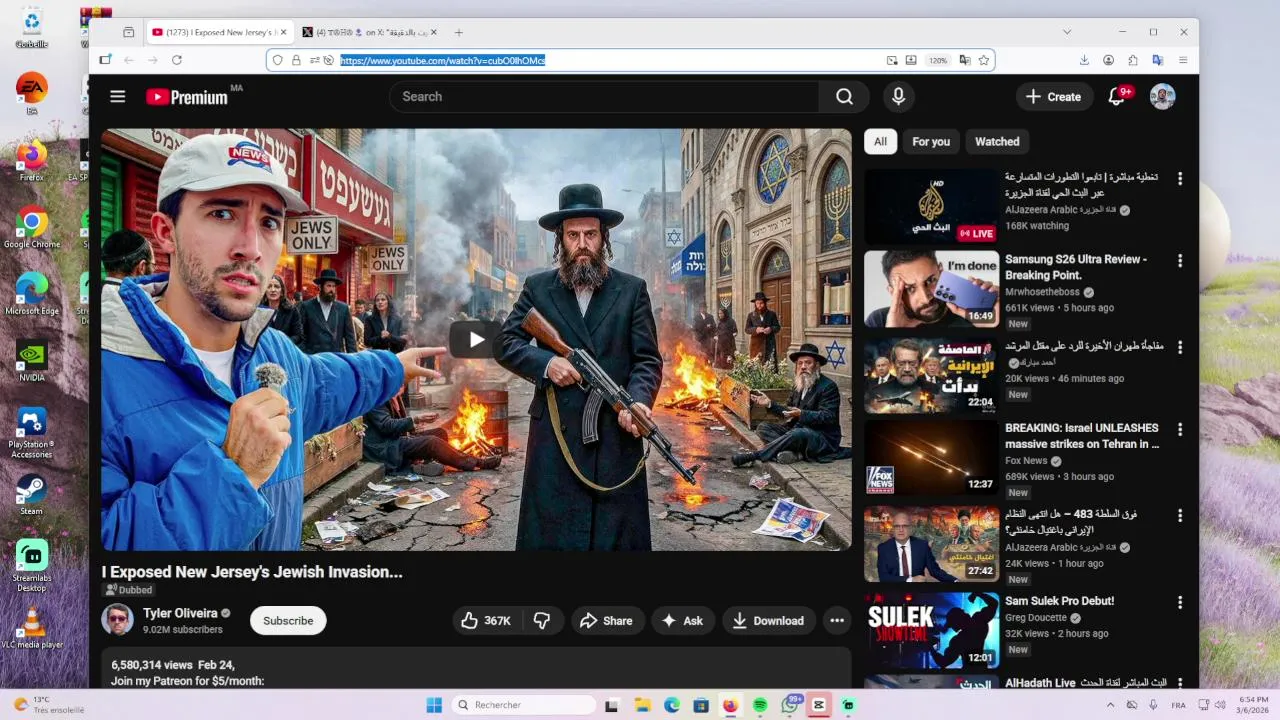
Task: Open the Fox News strikes thumbnail
Action: (931, 457)
